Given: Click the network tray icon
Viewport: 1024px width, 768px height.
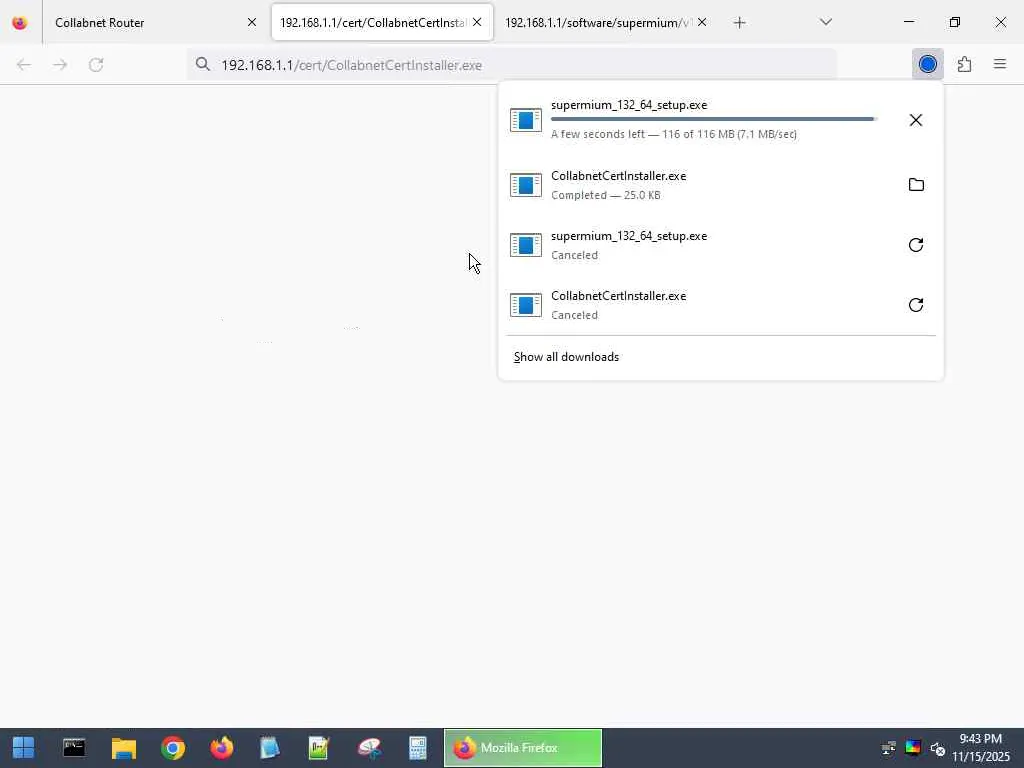Looking at the screenshot, I should 888,748.
